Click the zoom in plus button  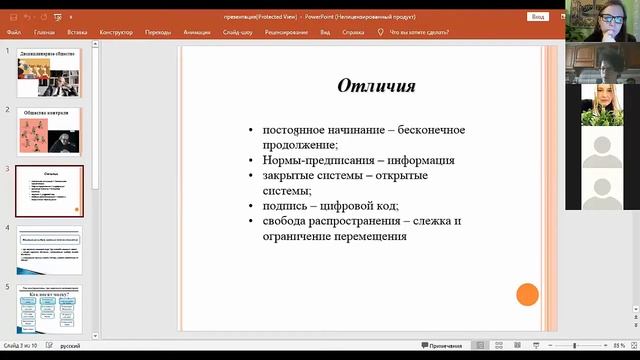(605, 346)
